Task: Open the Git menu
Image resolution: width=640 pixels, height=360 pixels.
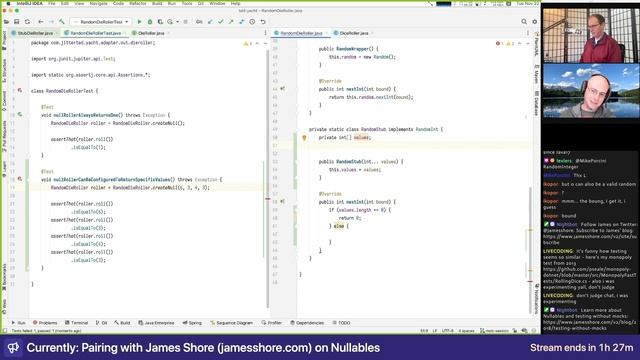Action: (x=201, y=3)
